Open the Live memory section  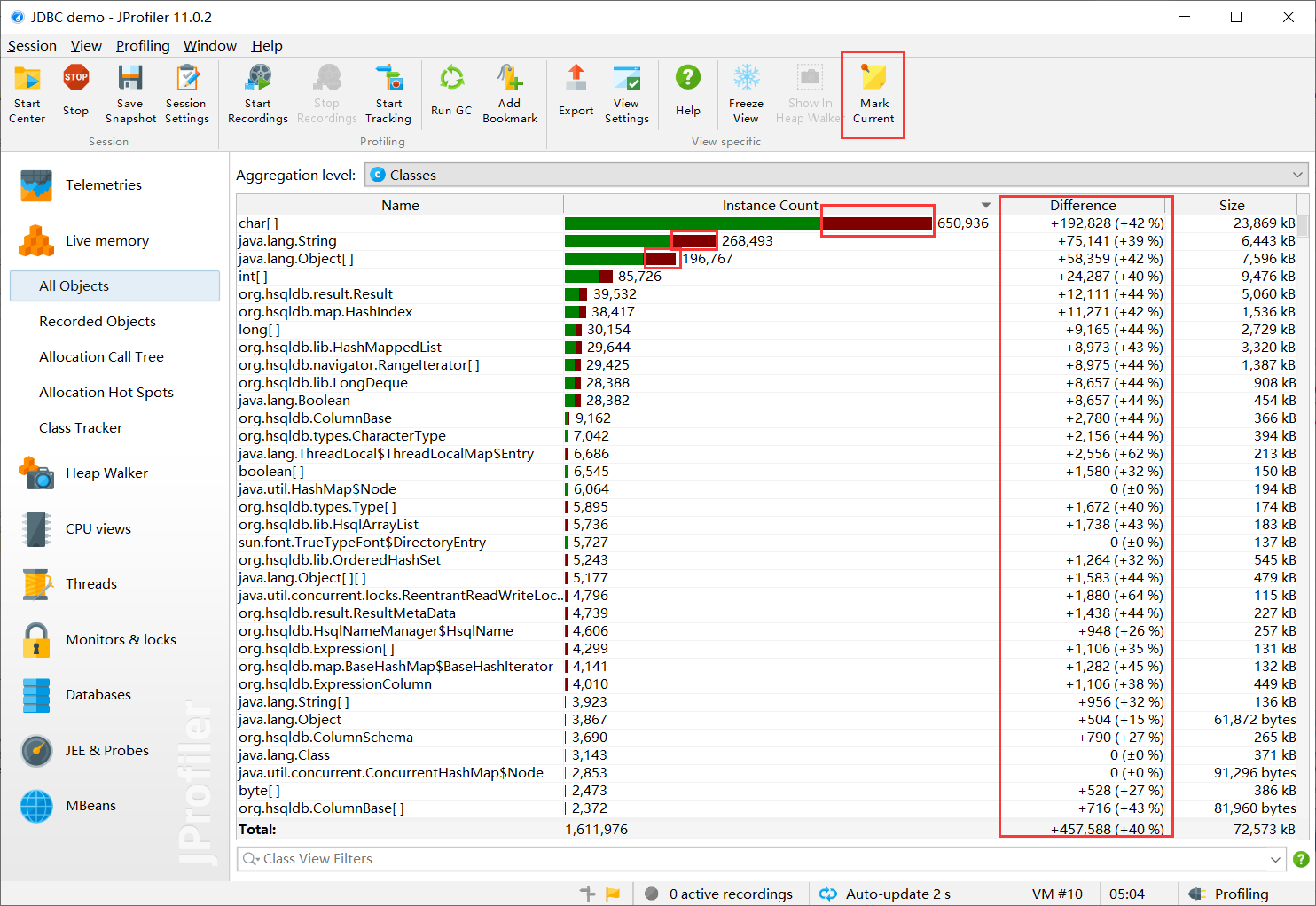pos(107,240)
